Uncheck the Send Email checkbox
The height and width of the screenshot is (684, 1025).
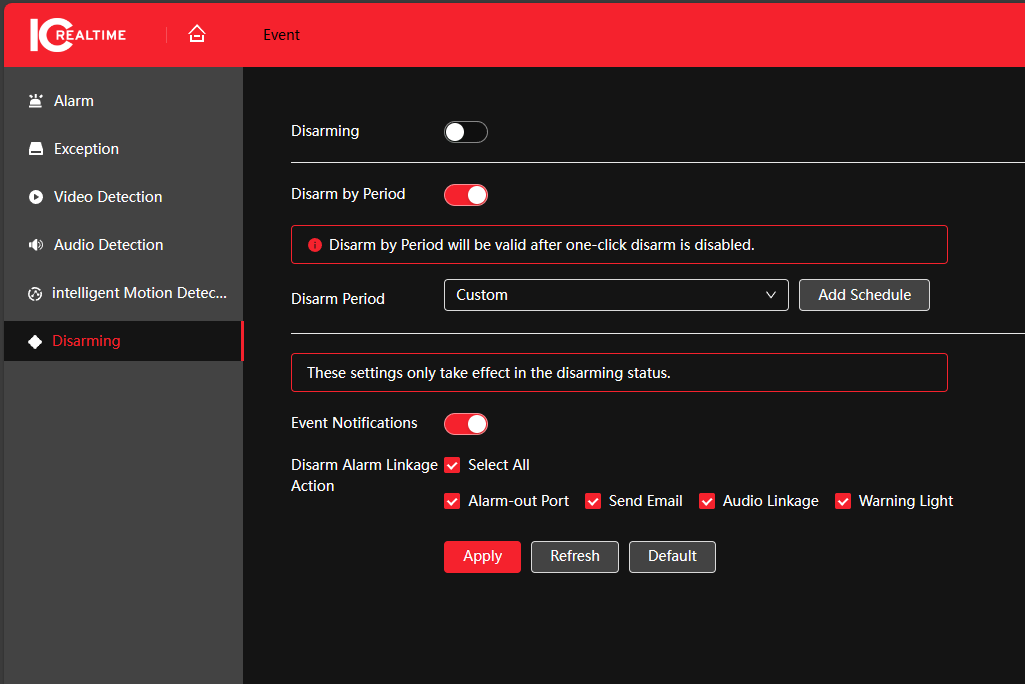pos(593,501)
